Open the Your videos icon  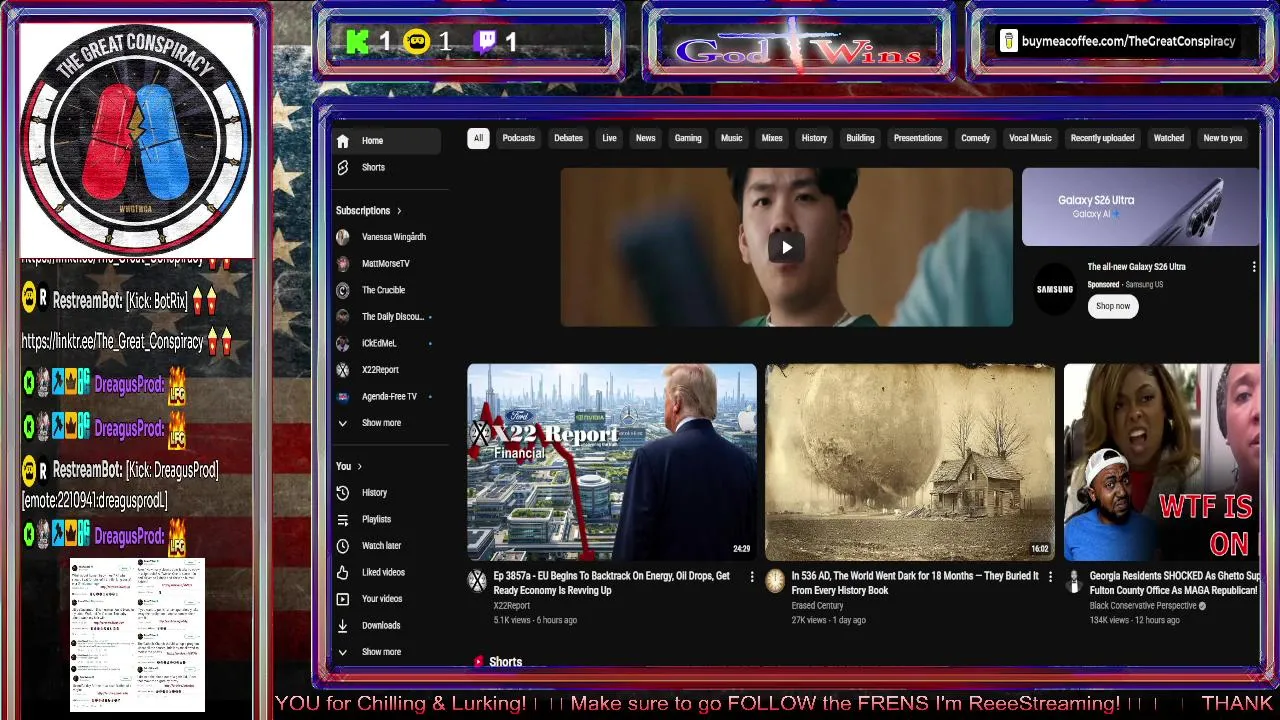pos(343,599)
